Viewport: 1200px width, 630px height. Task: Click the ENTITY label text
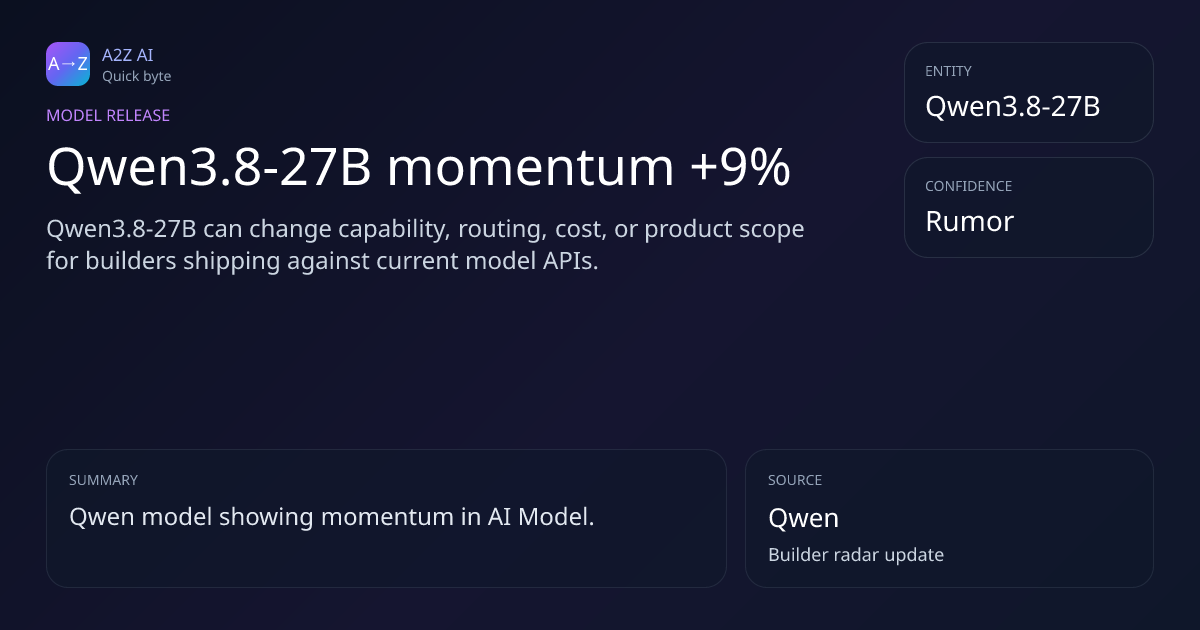coord(948,71)
